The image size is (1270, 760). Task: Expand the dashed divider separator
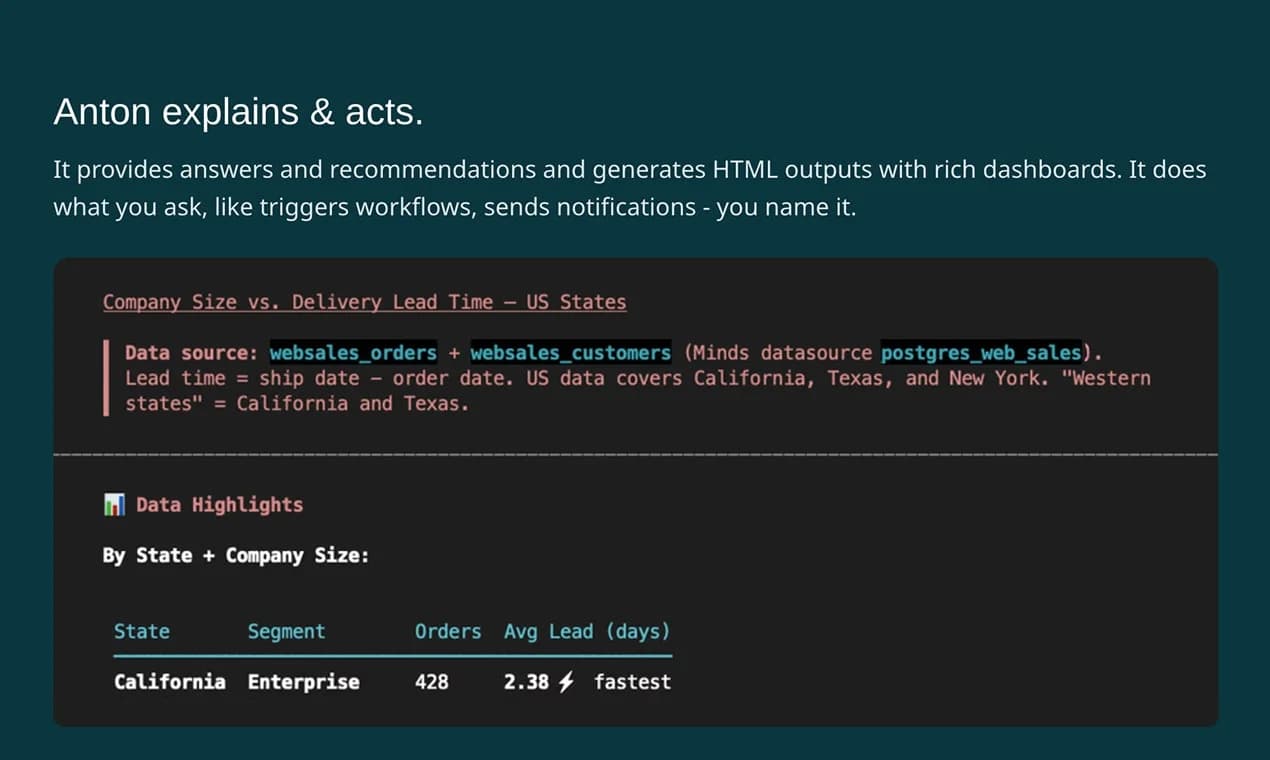635,453
